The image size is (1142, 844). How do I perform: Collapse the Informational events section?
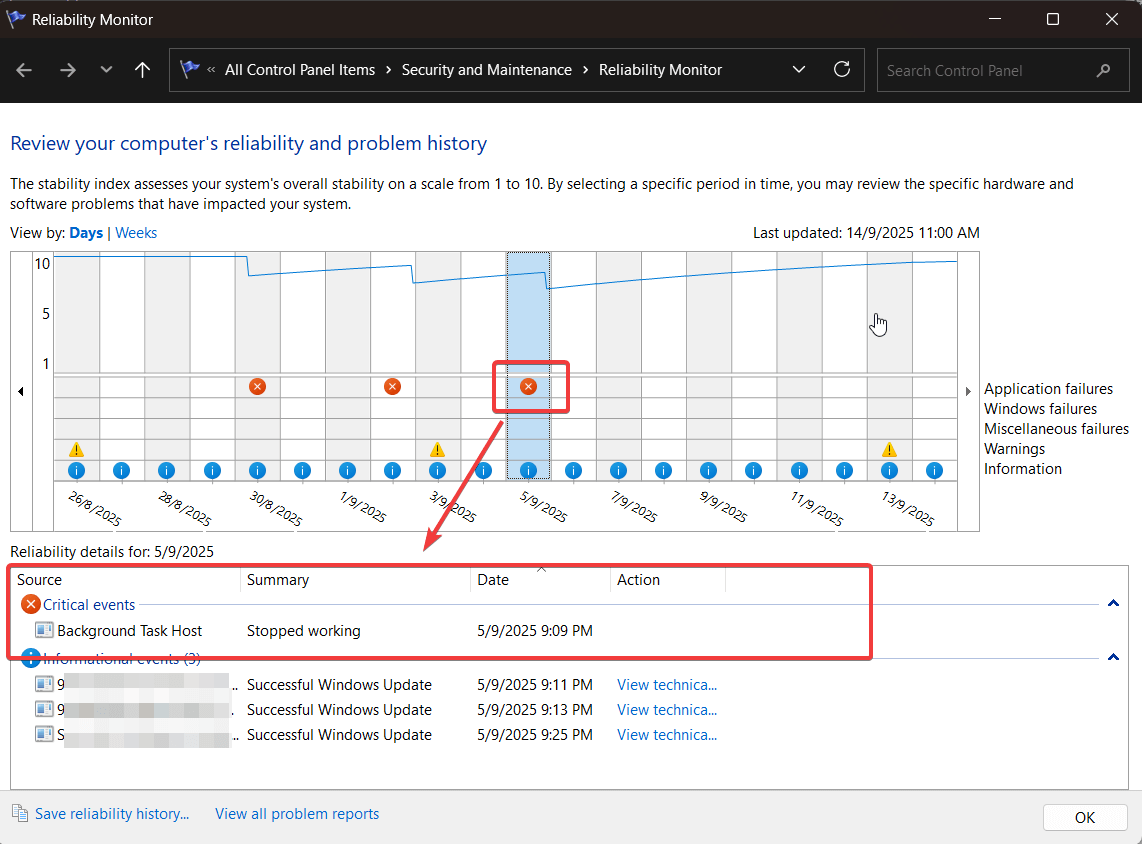[x=1112, y=657]
